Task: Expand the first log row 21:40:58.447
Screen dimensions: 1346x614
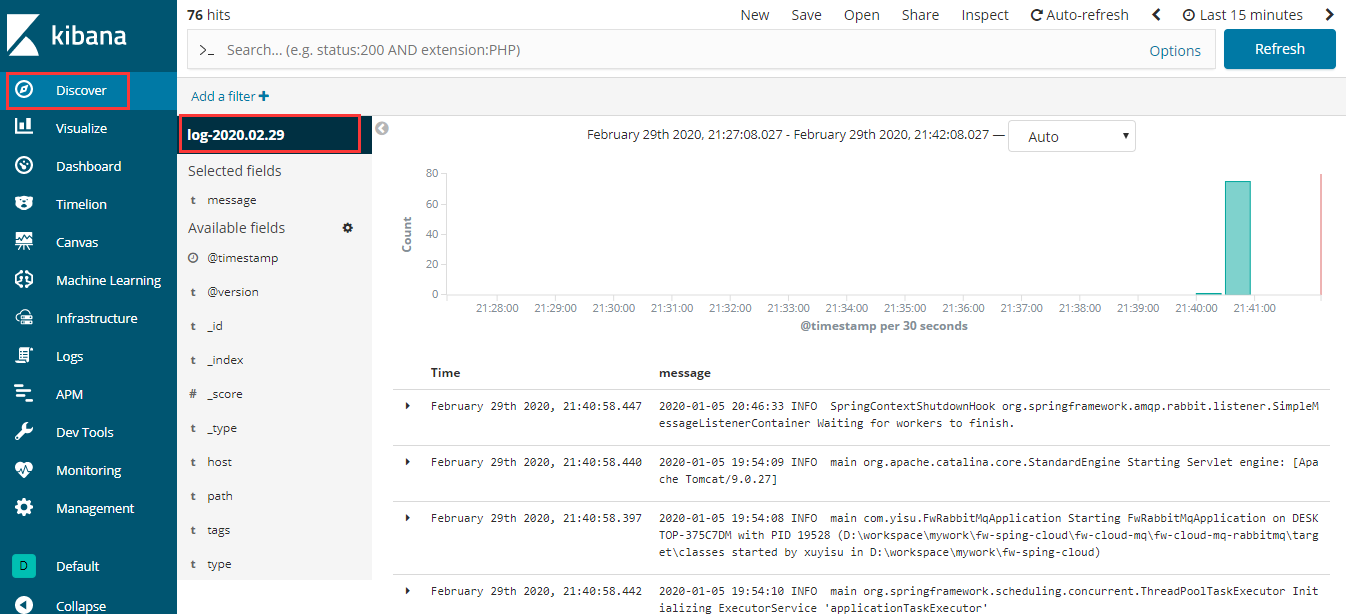Action: (x=407, y=406)
